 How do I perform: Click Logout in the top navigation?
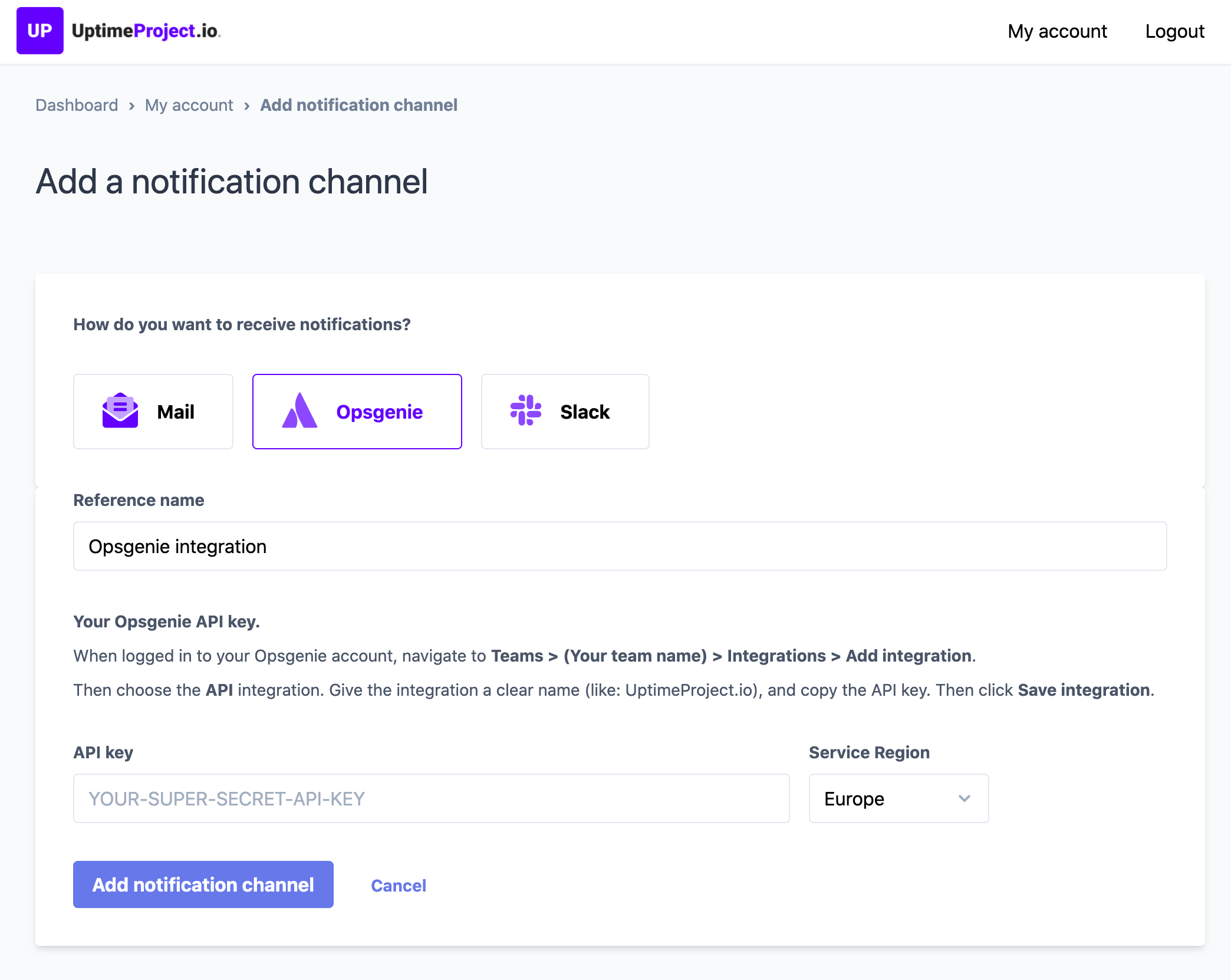[1175, 31]
